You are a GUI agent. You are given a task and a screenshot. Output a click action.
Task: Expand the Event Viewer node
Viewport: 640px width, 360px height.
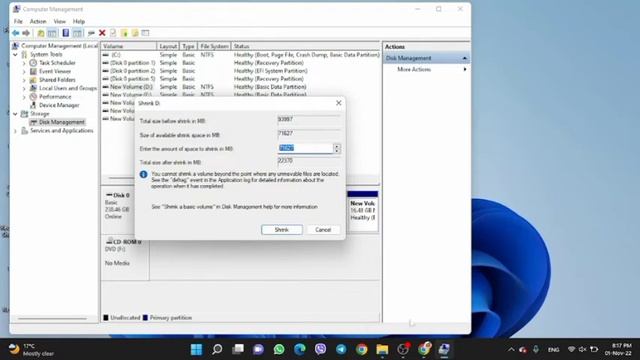click(24, 71)
